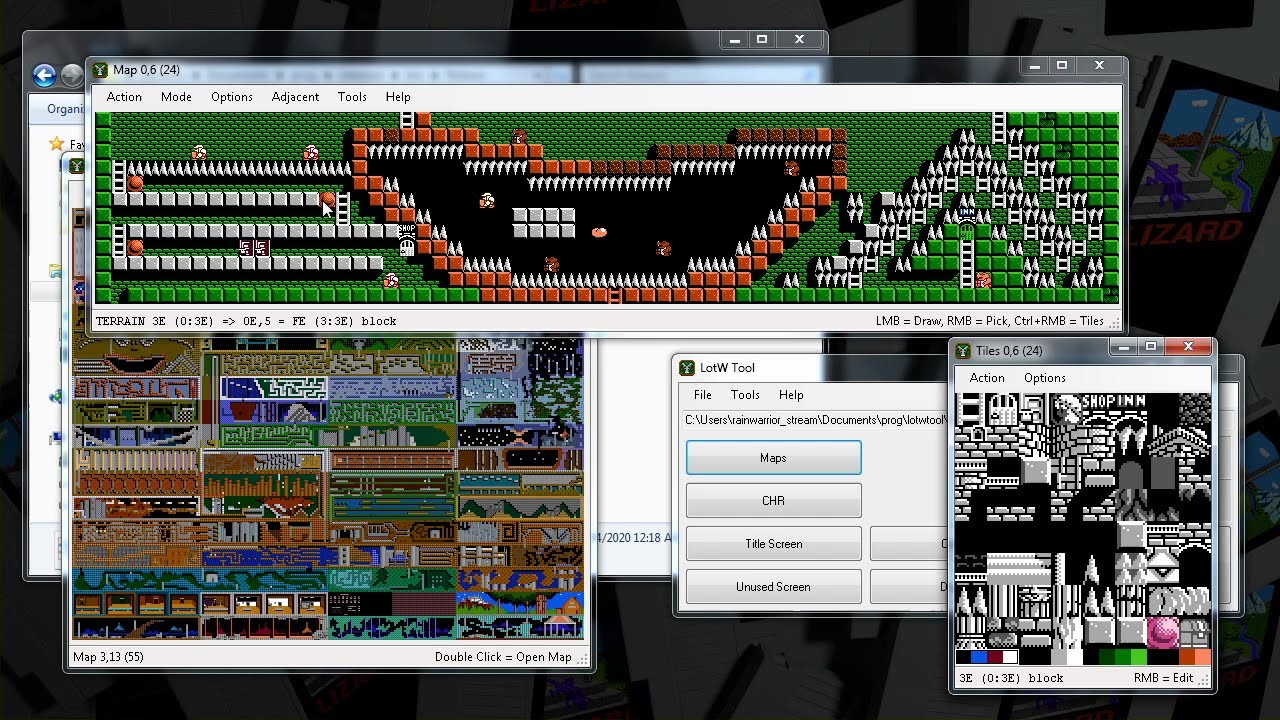Click the Organize button in Explorer

(x=66, y=109)
